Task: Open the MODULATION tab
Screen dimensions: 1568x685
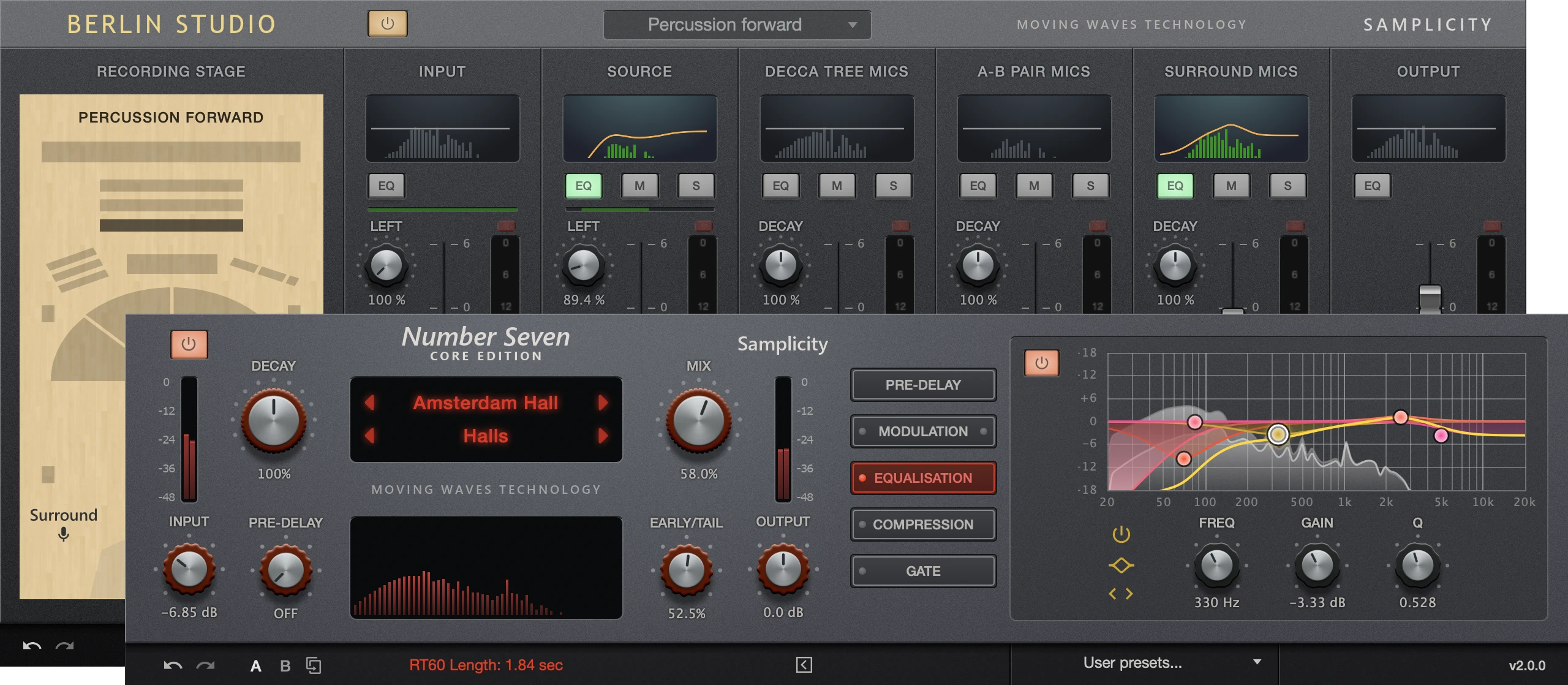Action: pyautogui.click(x=923, y=431)
